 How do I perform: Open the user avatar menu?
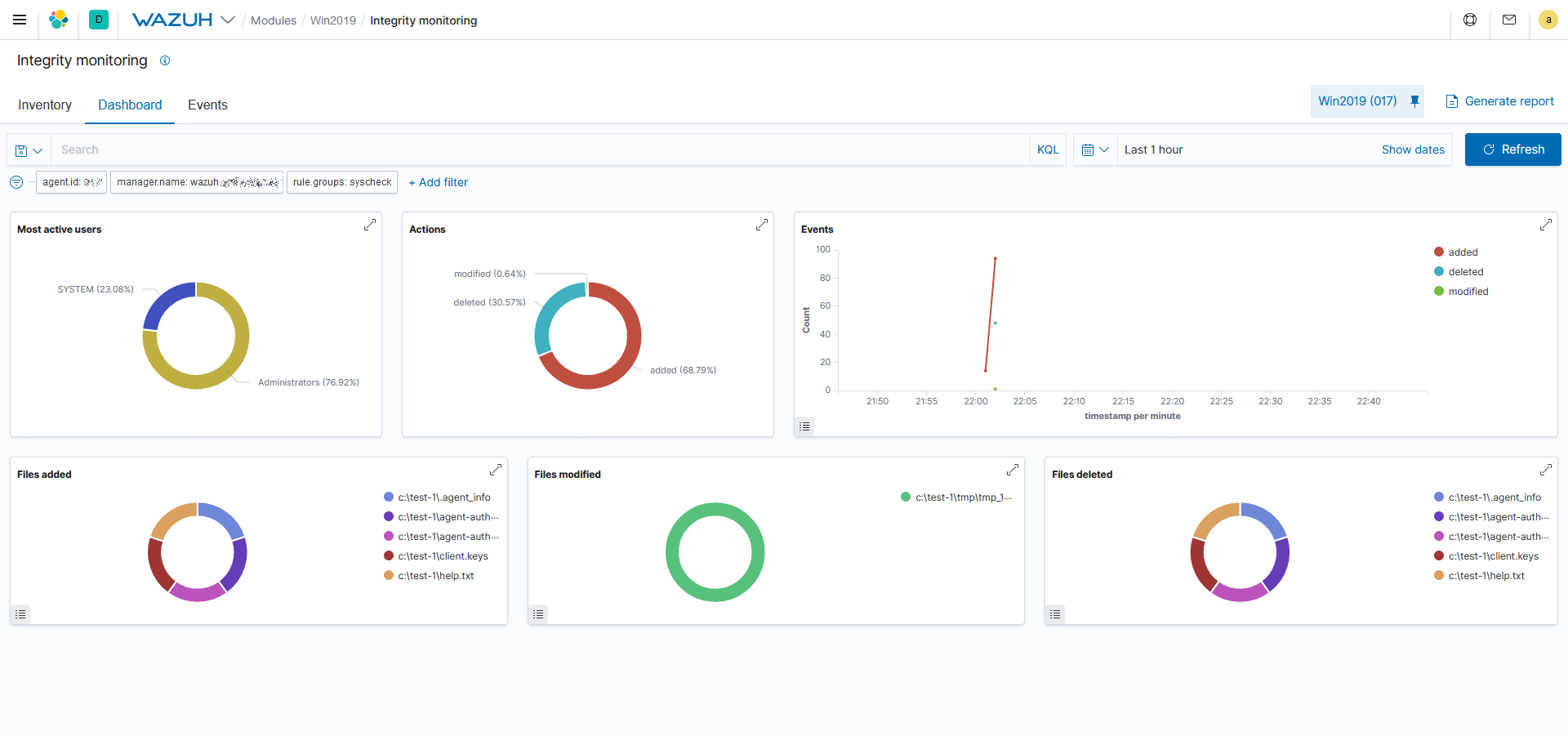1548,20
